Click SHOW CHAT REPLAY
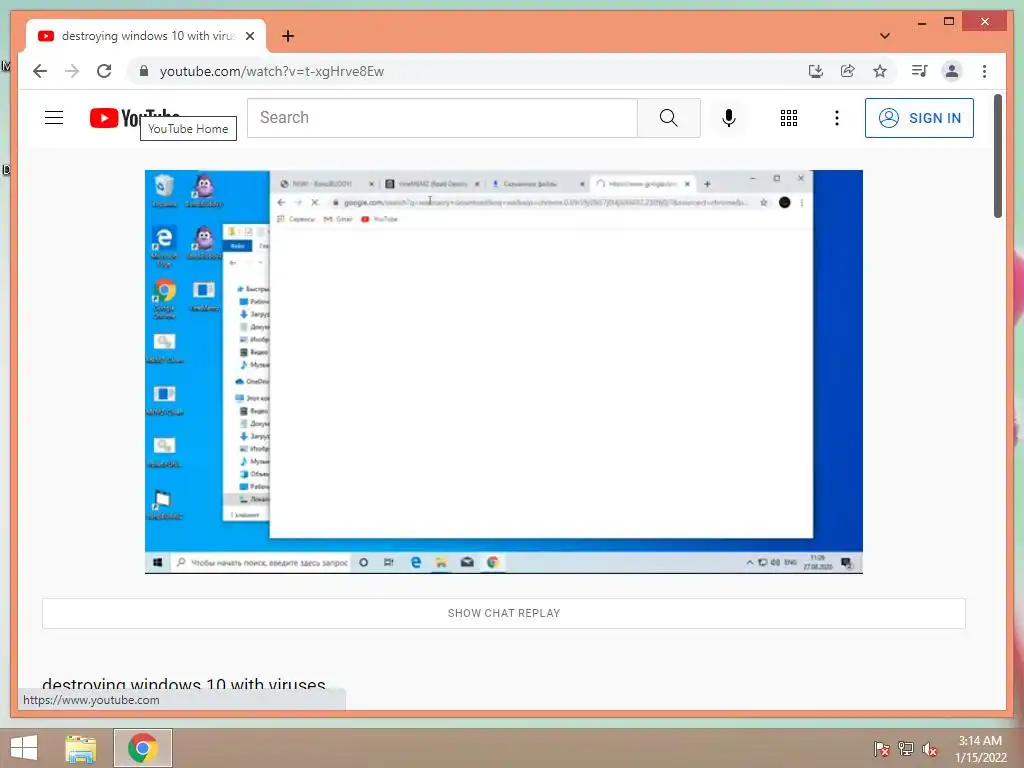This screenshot has width=1024, height=768. click(x=504, y=613)
